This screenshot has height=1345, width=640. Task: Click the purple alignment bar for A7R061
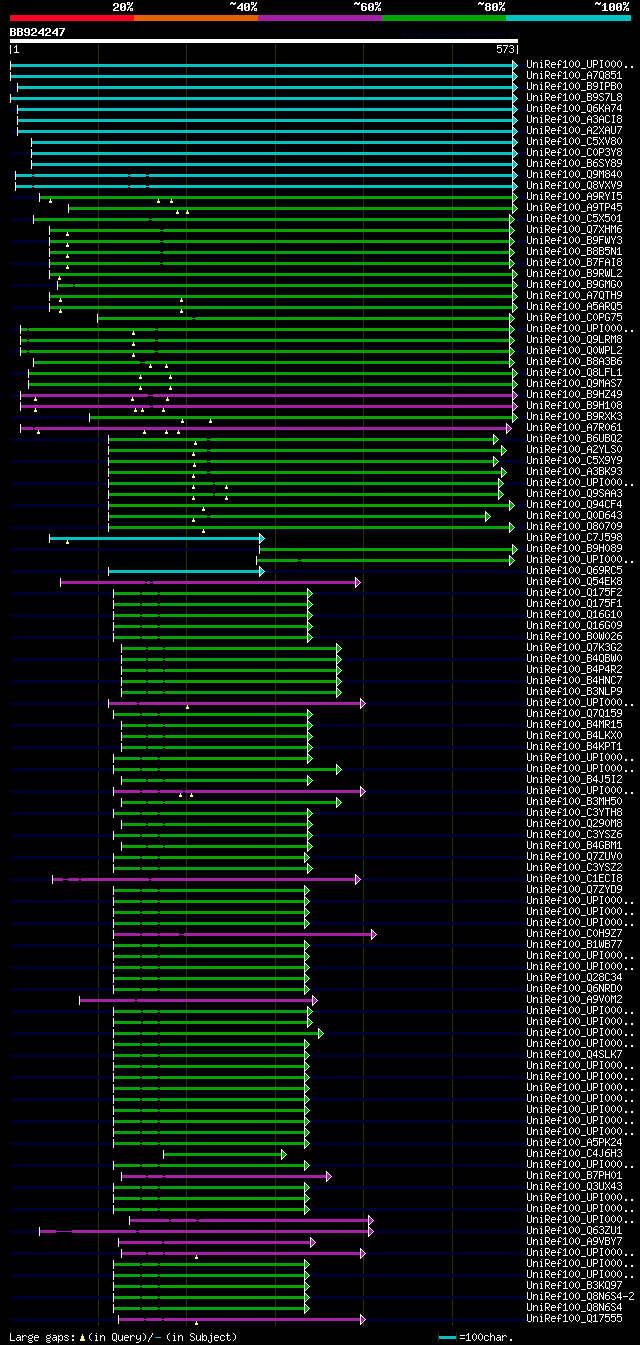pyautogui.click(x=266, y=427)
